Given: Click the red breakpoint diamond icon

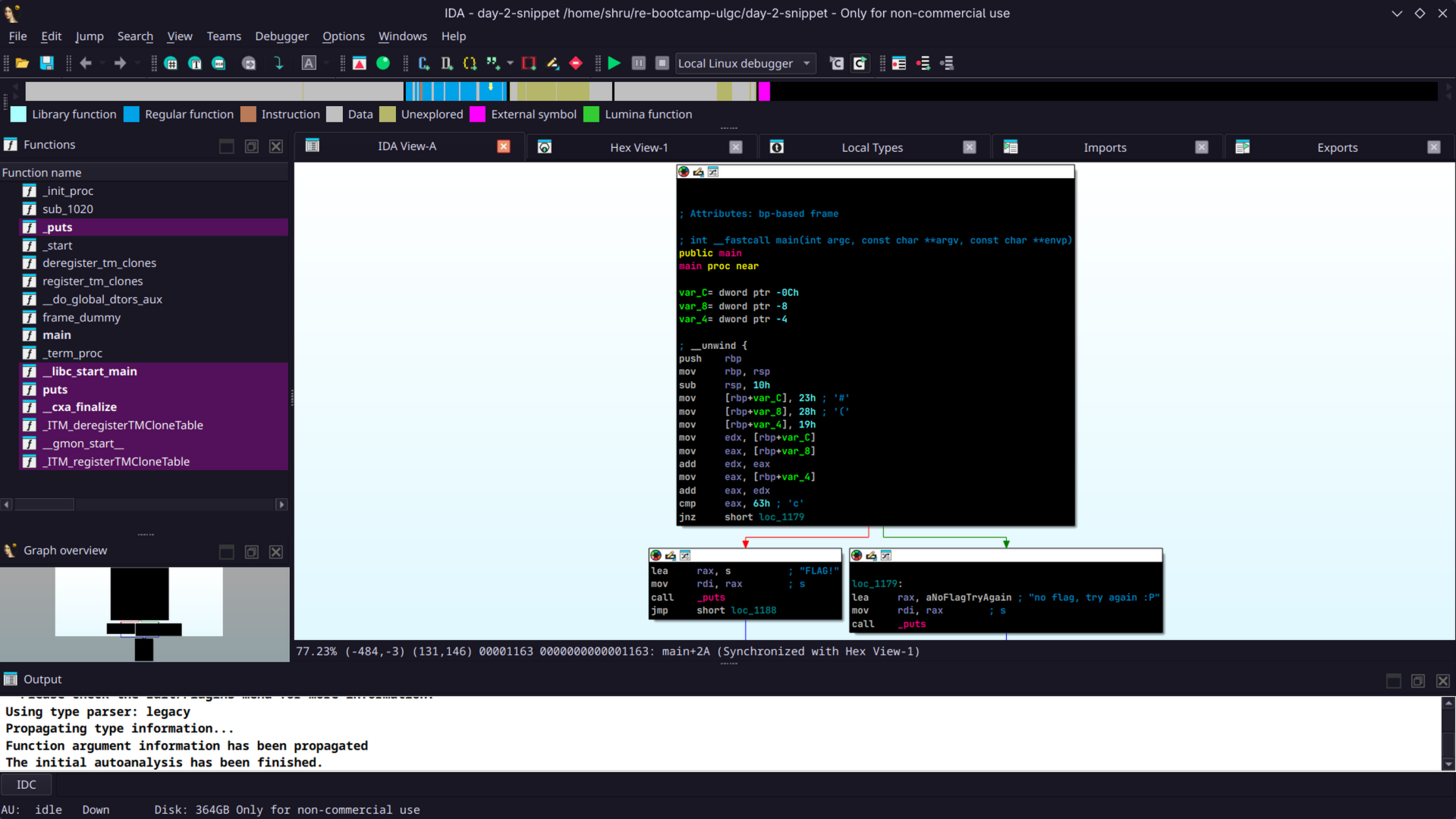Looking at the screenshot, I should (x=576, y=64).
